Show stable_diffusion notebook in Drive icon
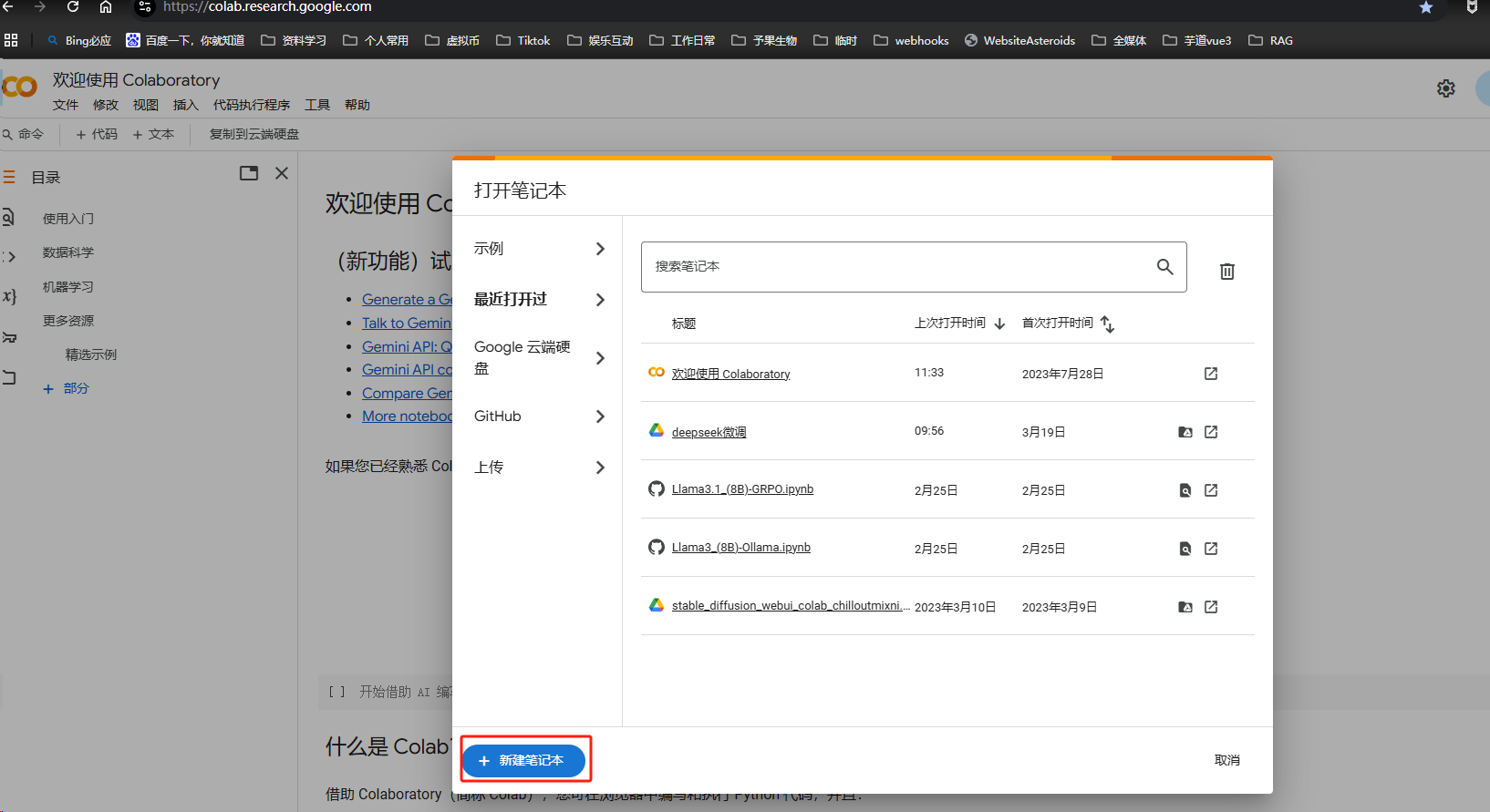Screen dimensions: 1490x812 point(1185,607)
